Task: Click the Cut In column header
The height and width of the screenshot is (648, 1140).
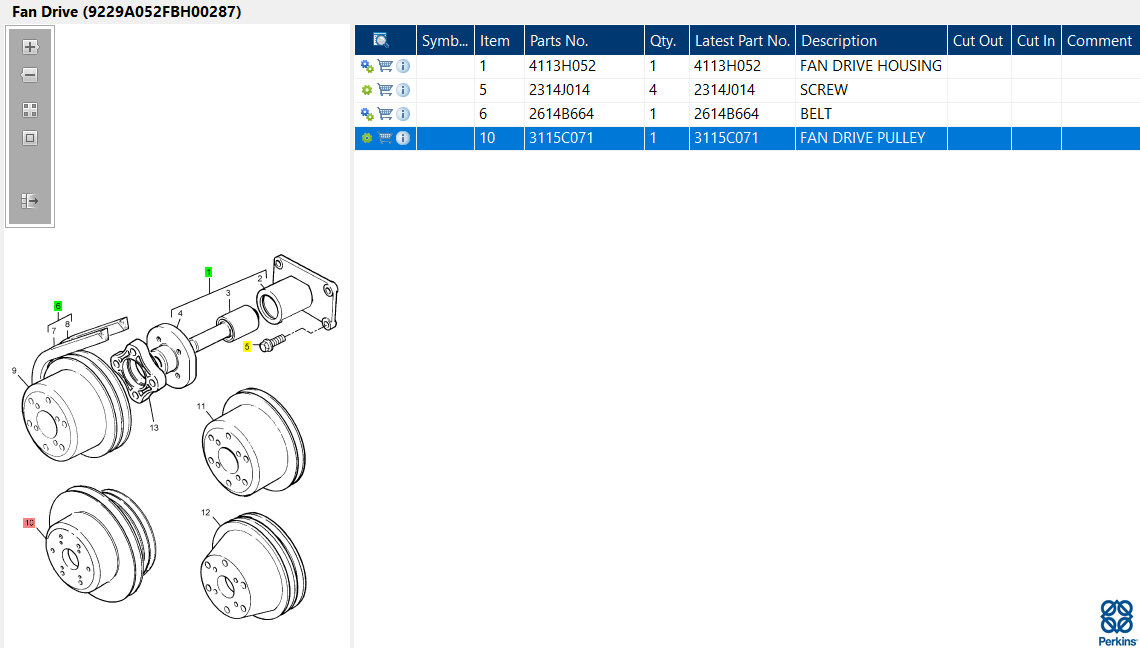Action: coord(1036,41)
